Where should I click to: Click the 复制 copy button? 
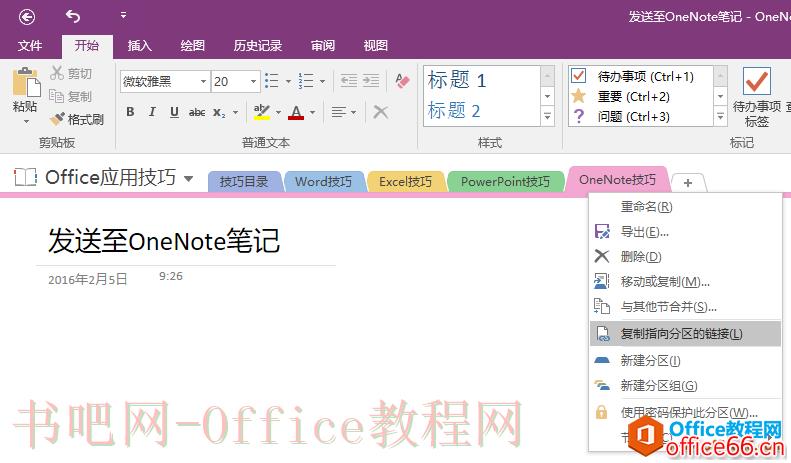tap(71, 96)
